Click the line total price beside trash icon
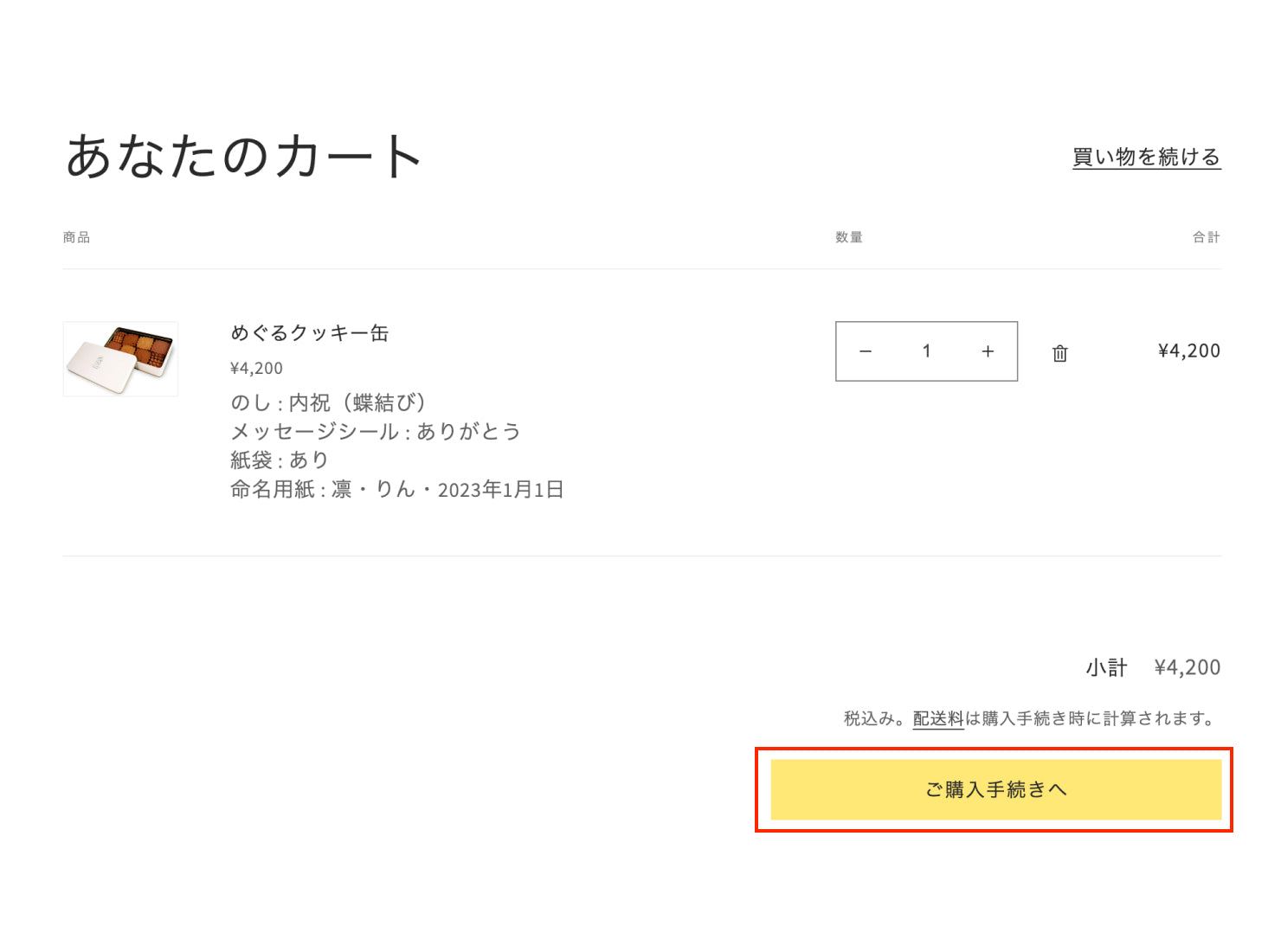Screen dimensions: 1281x952 1188,351
